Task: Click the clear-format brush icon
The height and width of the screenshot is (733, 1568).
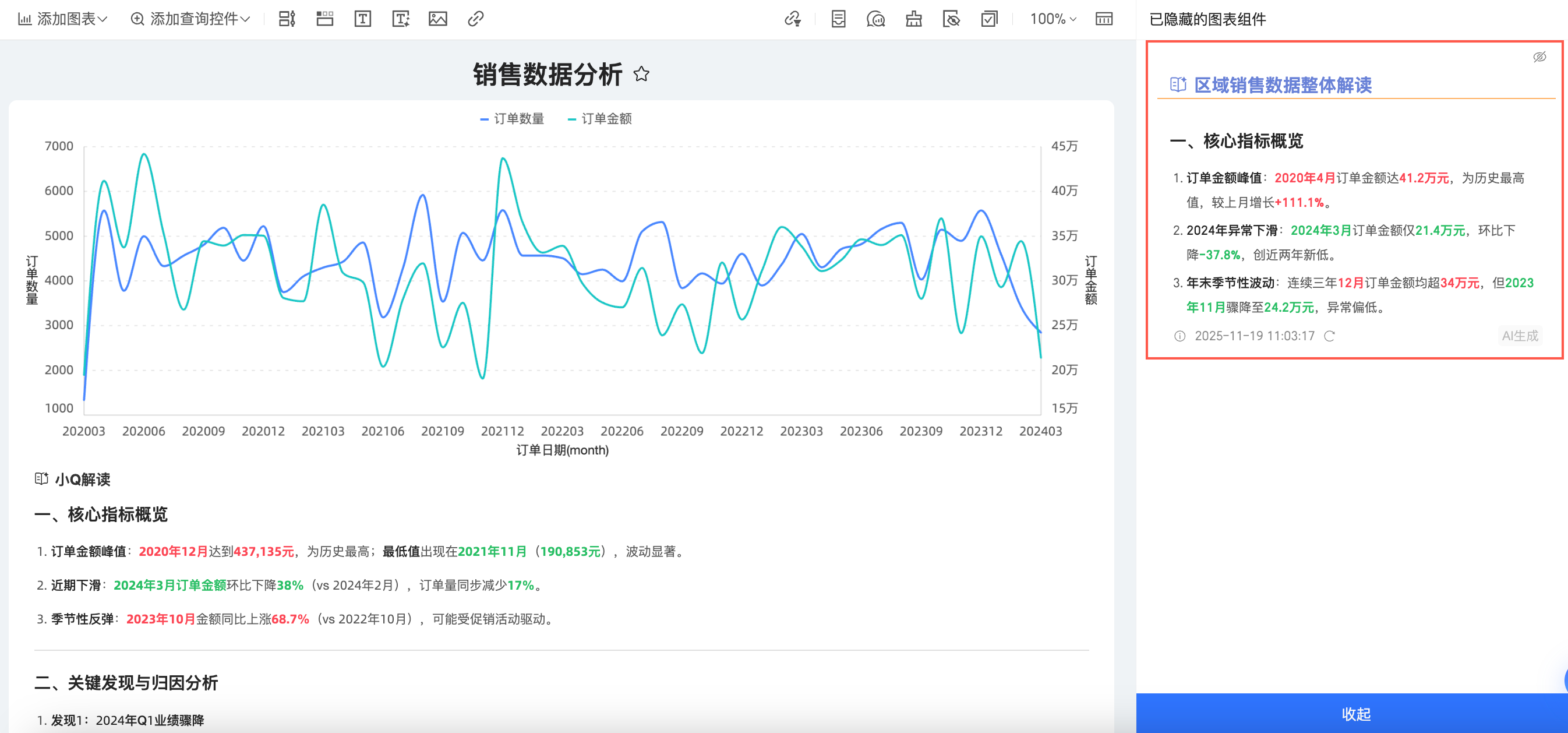Action: pos(913,19)
